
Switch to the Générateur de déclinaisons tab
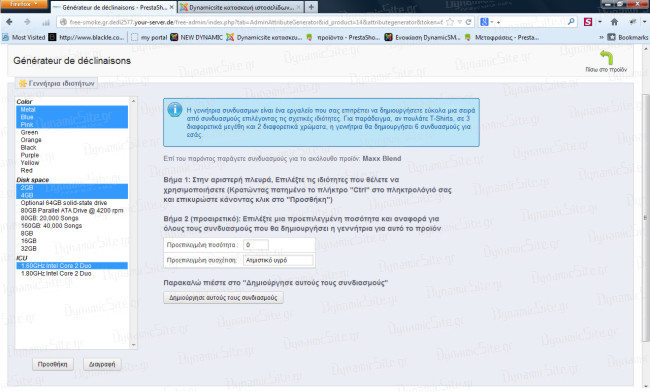pyautogui.click(x=114, y=7)
